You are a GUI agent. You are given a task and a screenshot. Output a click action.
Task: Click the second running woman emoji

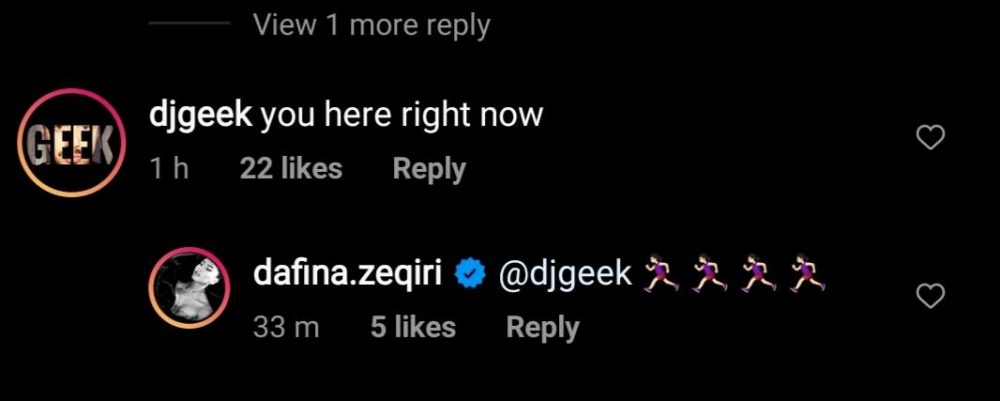pos(709,272)
